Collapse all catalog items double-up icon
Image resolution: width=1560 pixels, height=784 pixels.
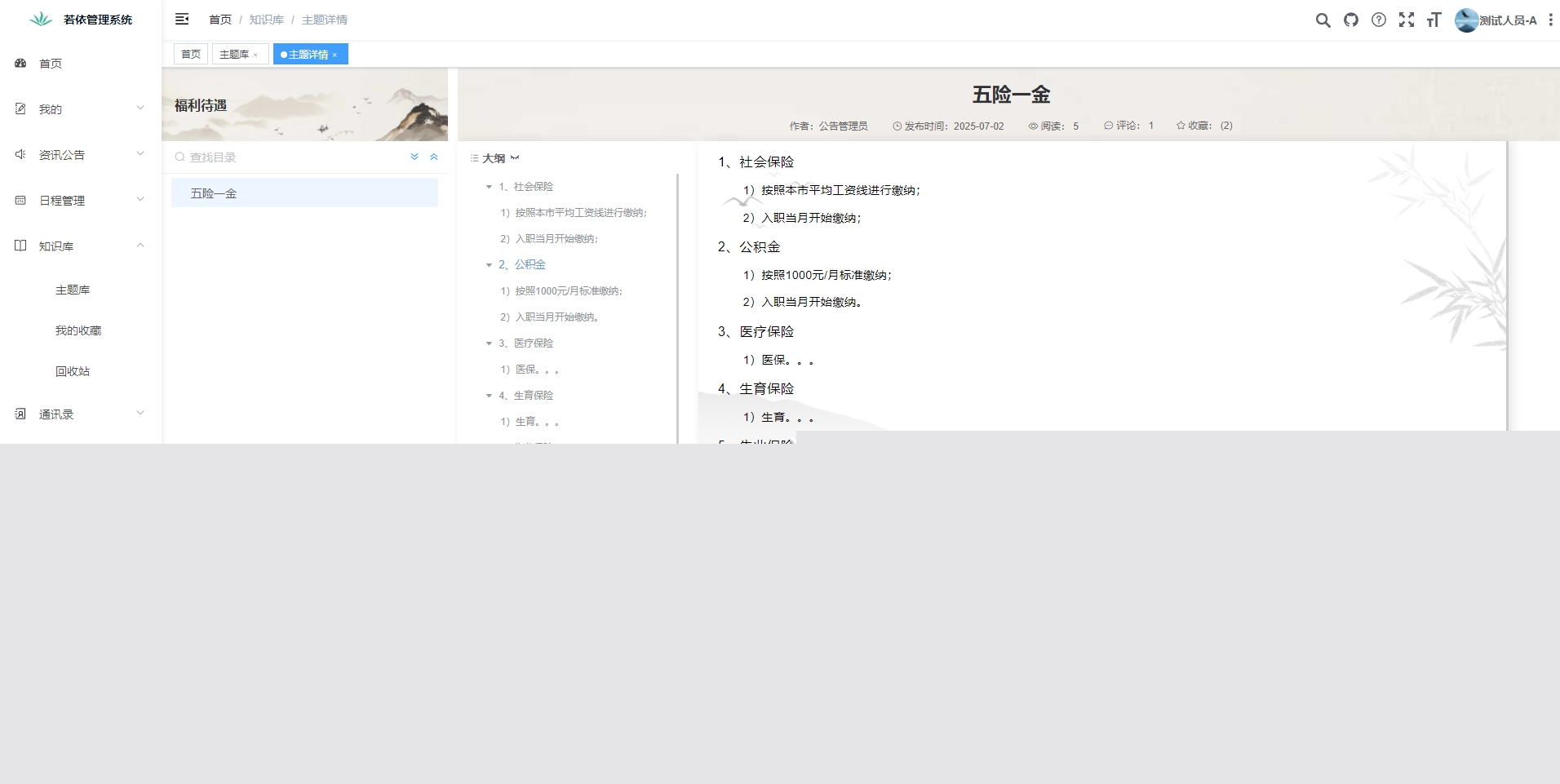click(434, 157)
